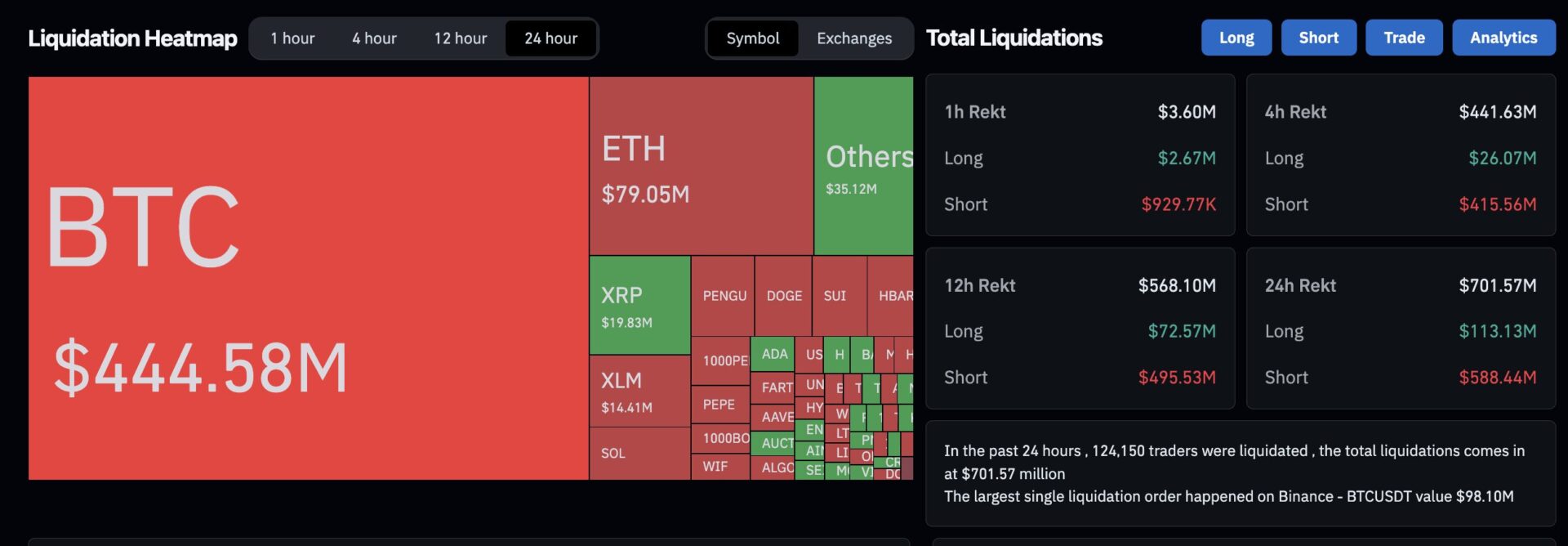Select the SOL heatmap tile
Screen dimensions: 1568x546
click(640, 454)
